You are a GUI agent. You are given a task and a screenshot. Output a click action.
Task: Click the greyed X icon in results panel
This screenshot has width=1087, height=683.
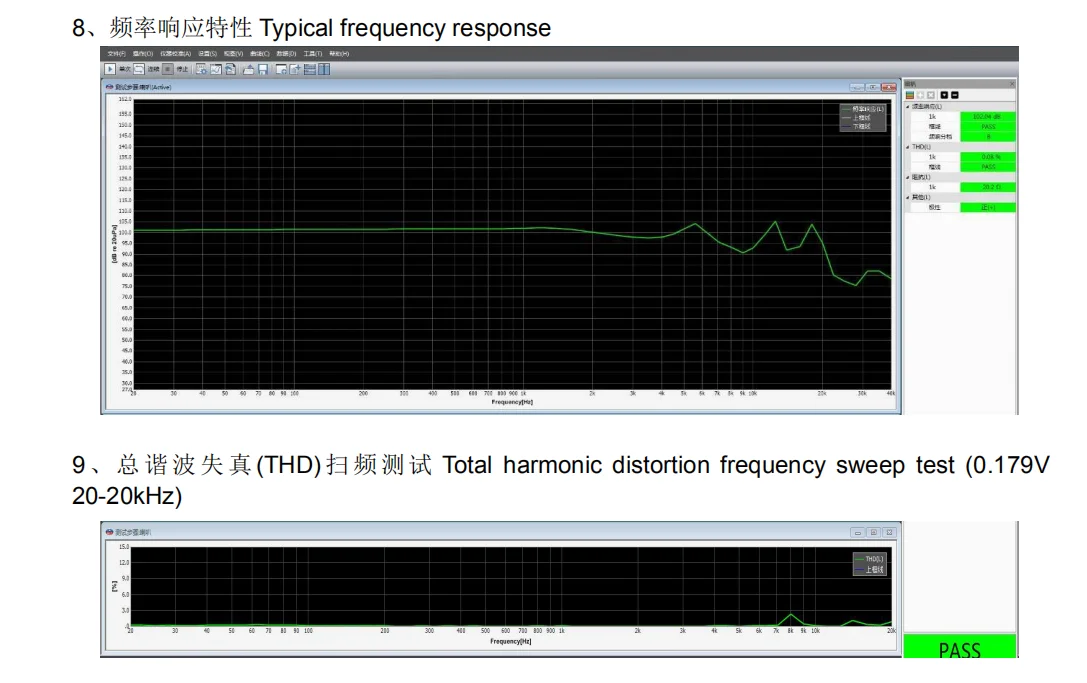click(930, 95)
